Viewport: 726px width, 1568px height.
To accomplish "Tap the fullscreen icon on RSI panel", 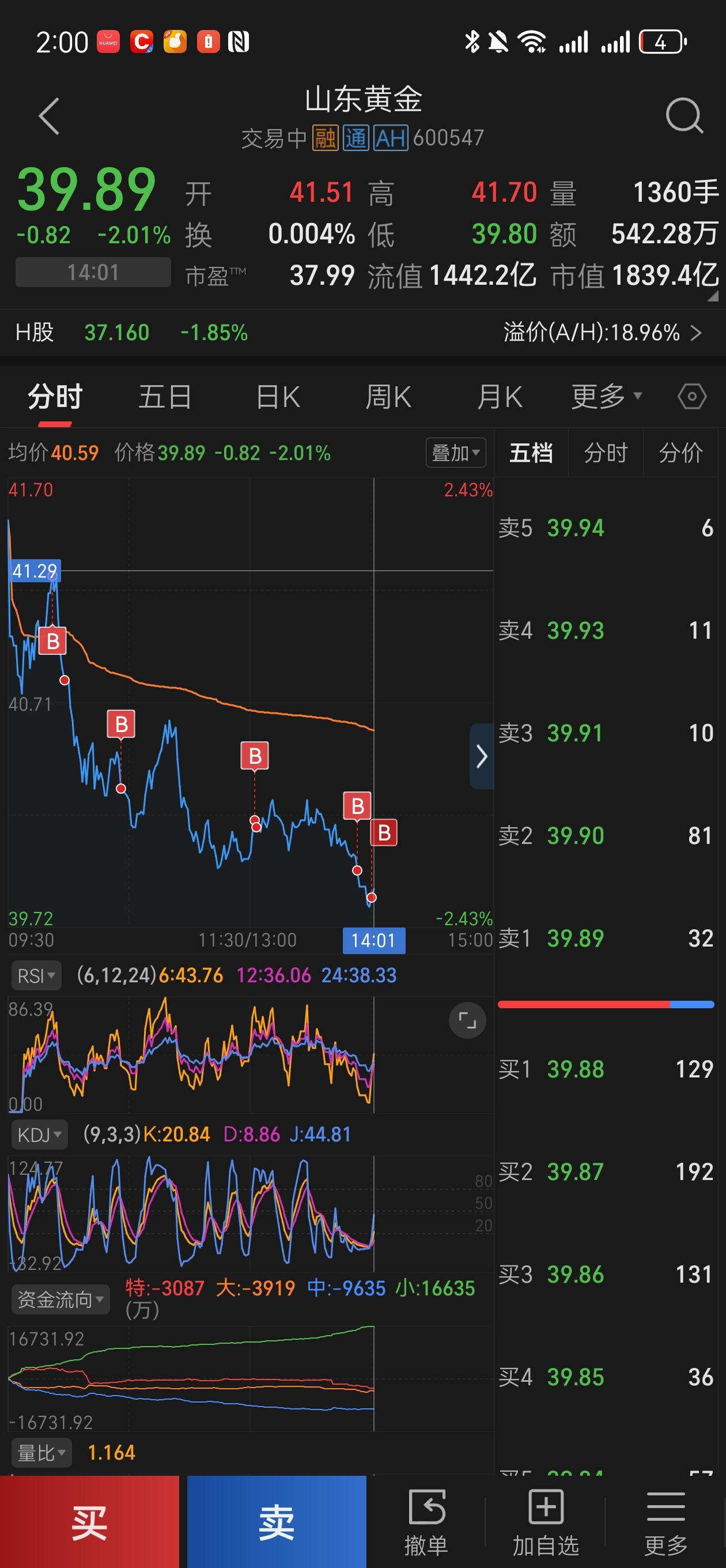I will pos(467,1020).
